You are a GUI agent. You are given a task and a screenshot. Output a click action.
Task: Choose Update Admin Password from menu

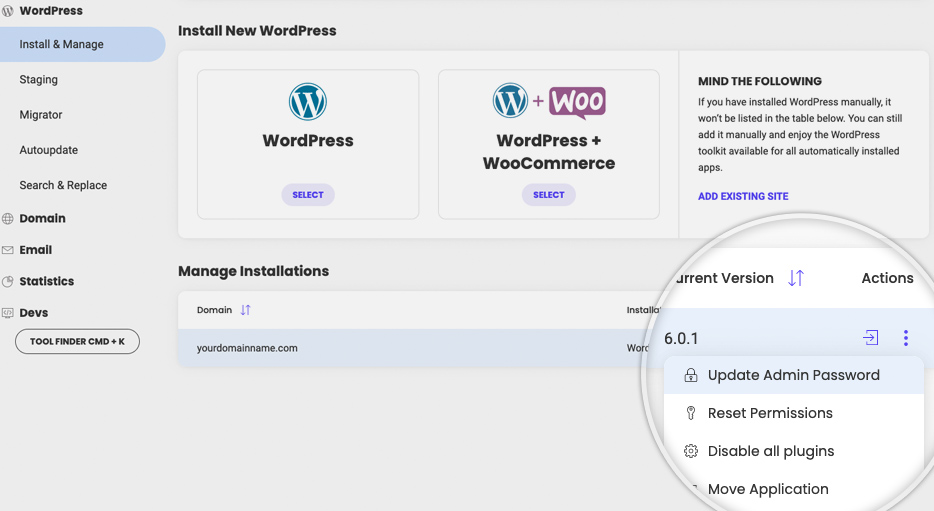click(x=794, y=375)
